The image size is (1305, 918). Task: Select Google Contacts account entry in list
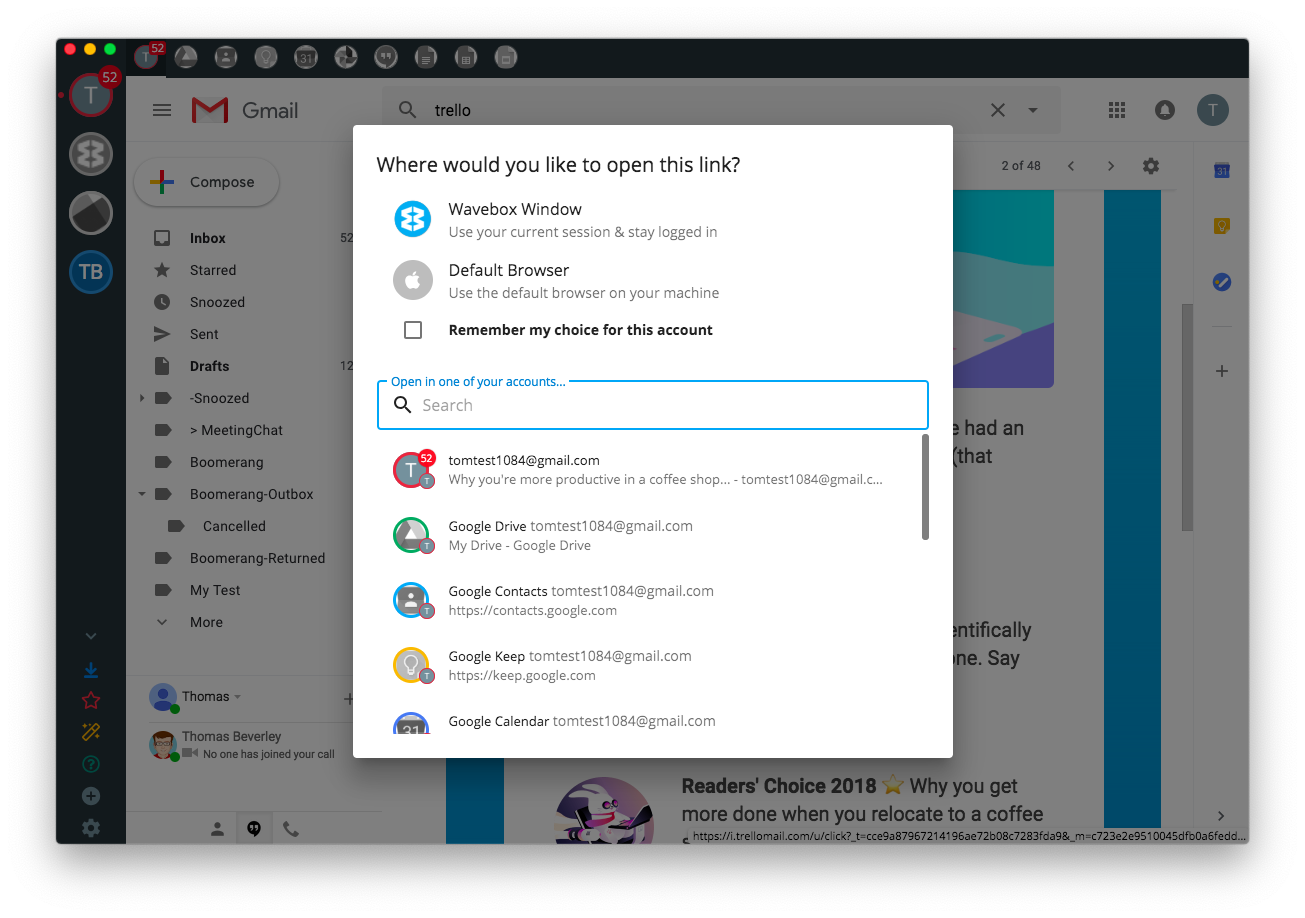pos(648,600)
